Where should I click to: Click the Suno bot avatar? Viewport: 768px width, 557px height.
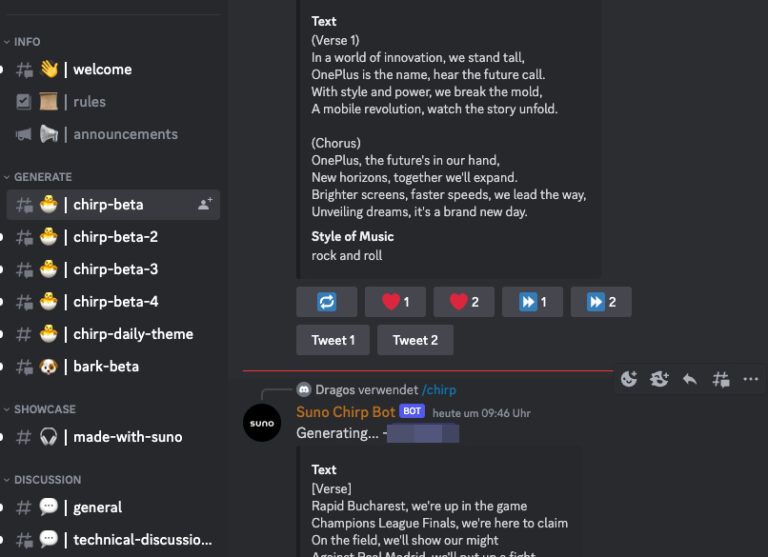coord(262,422)
